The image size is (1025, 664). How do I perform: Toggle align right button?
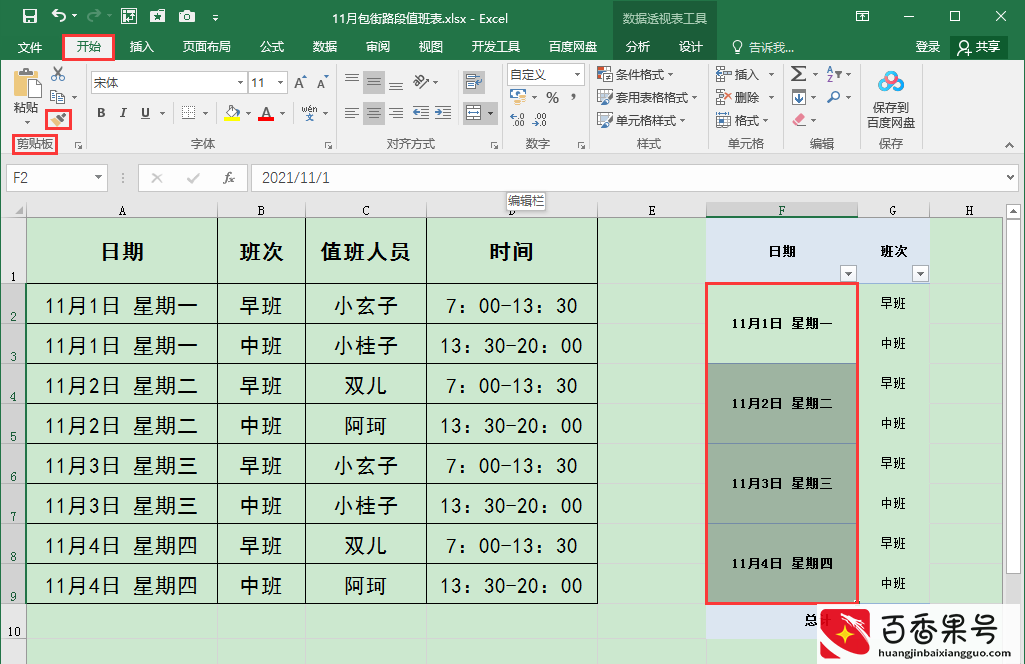pyautogui.click(x=396, y=113)
